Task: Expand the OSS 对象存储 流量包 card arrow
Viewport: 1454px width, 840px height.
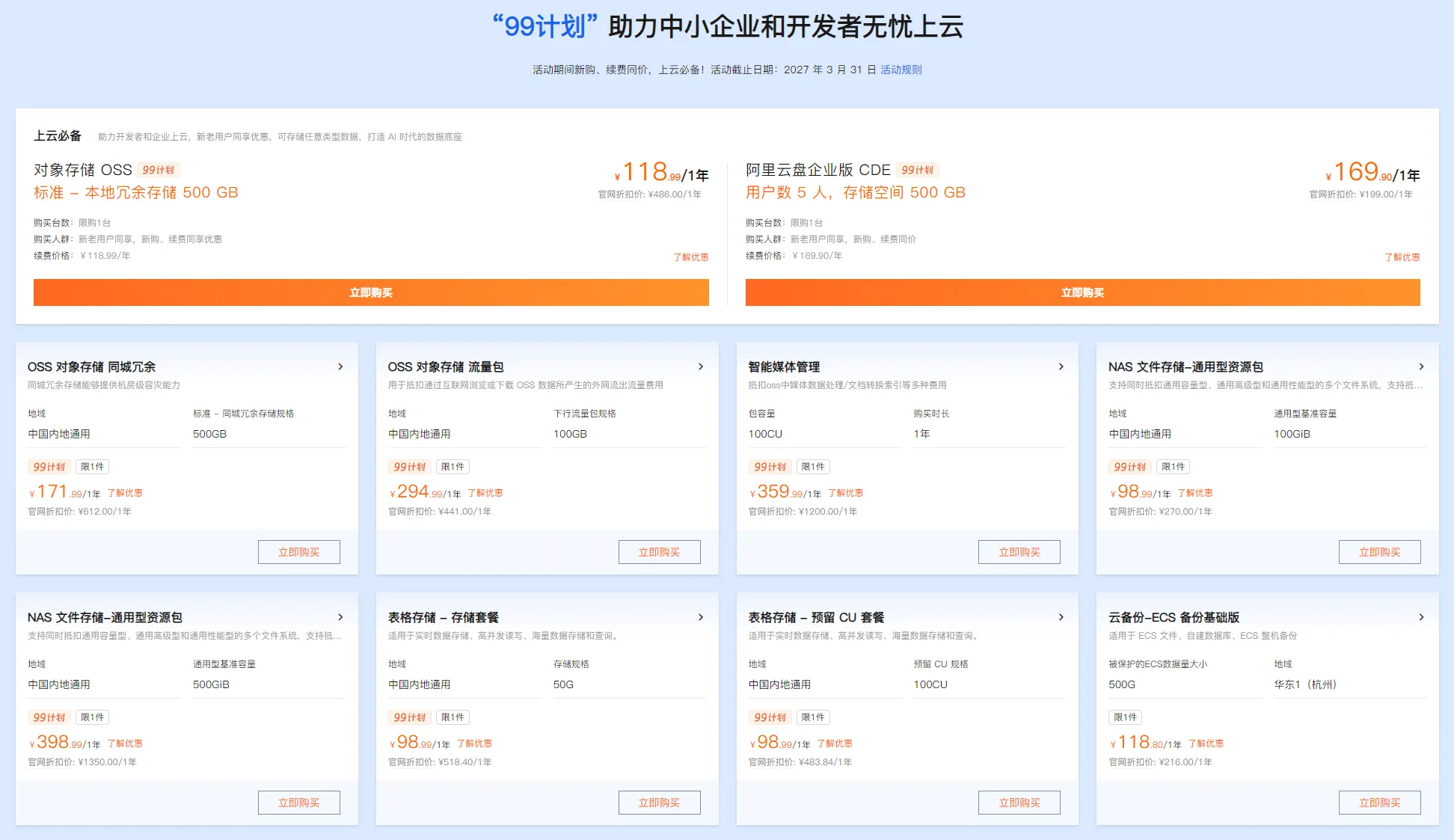Action: (701, 367)
